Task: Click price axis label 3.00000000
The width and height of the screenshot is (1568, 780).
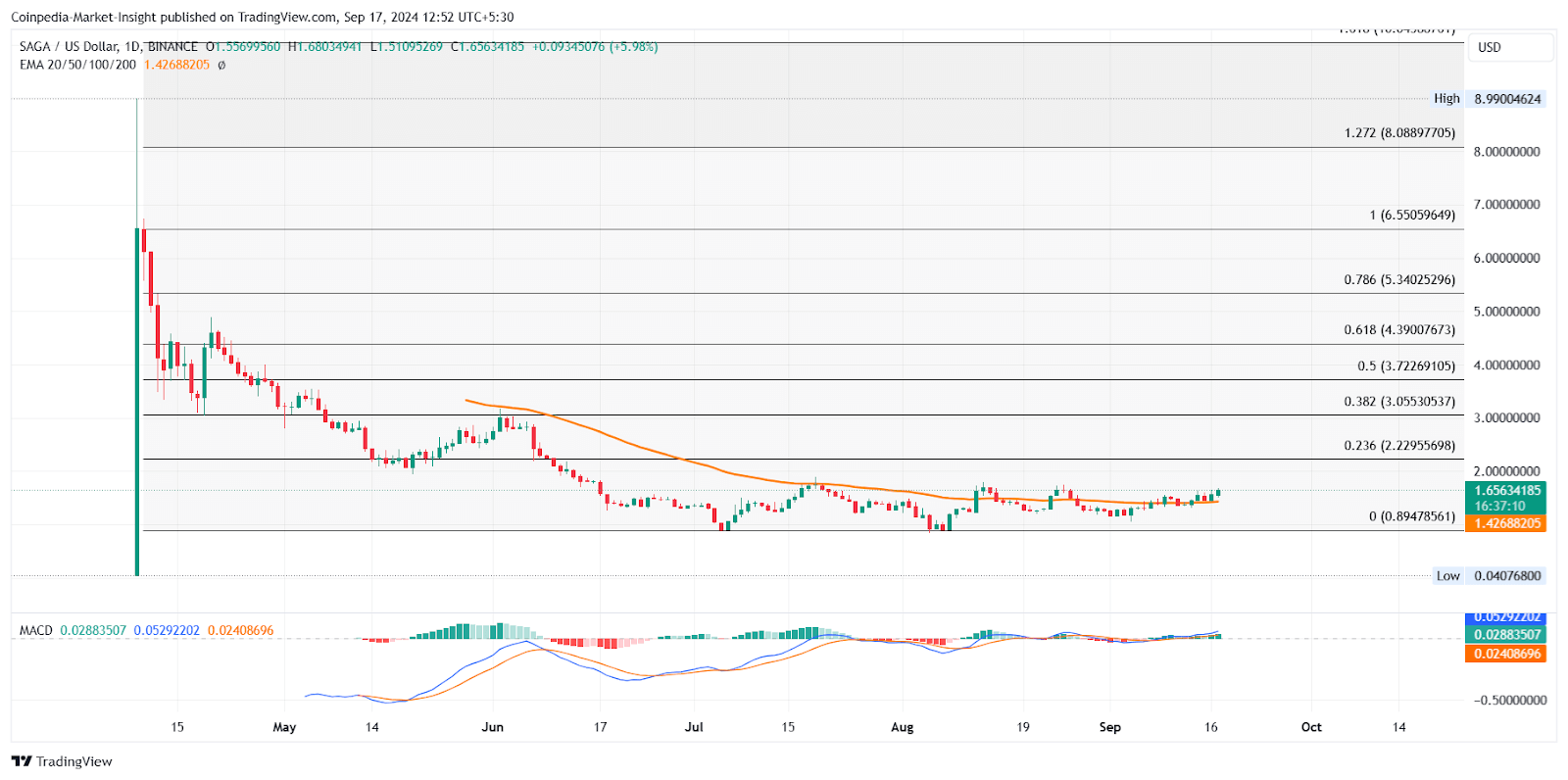Action: click(x=1507, y=417)
